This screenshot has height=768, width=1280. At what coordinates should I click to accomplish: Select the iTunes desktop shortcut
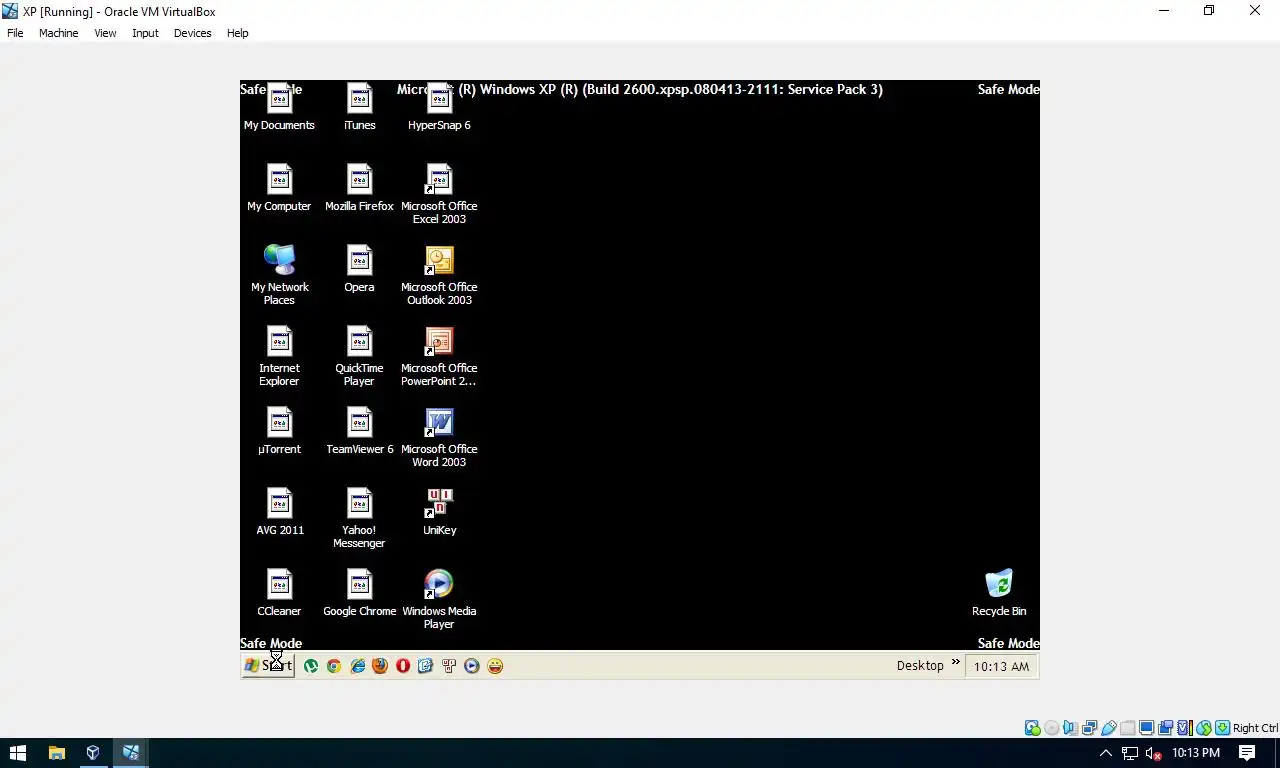[x=359, y=107]
